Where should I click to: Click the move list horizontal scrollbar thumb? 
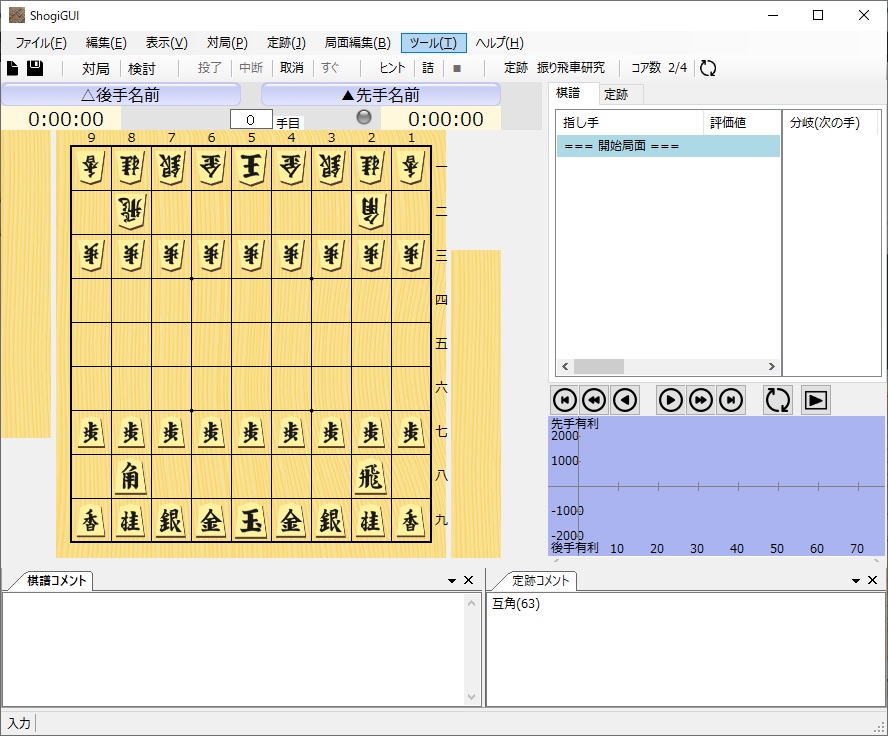pos(599,367)
